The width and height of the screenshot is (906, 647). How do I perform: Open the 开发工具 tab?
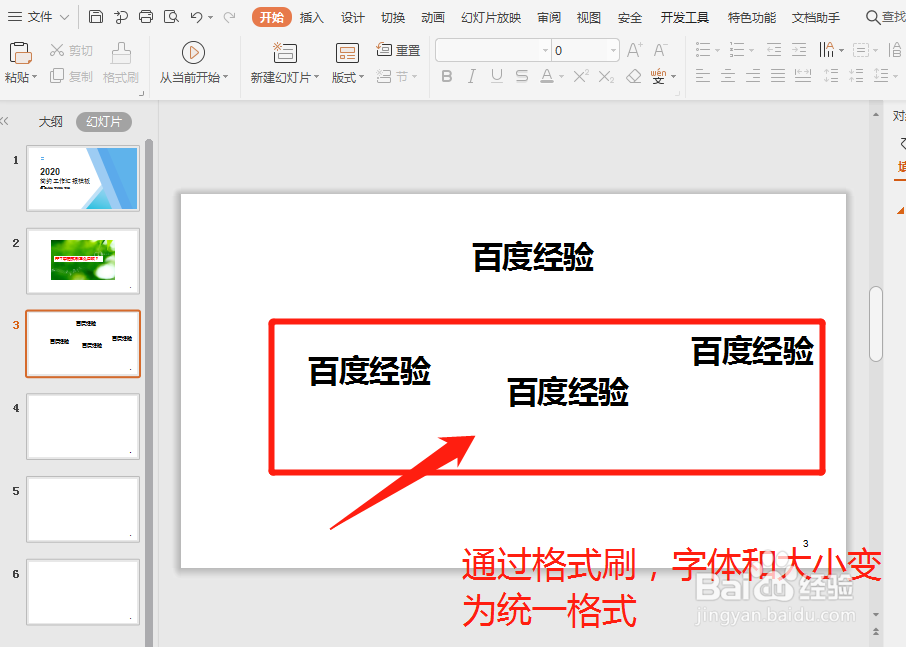pyautogui.click(x=685, y=18)
